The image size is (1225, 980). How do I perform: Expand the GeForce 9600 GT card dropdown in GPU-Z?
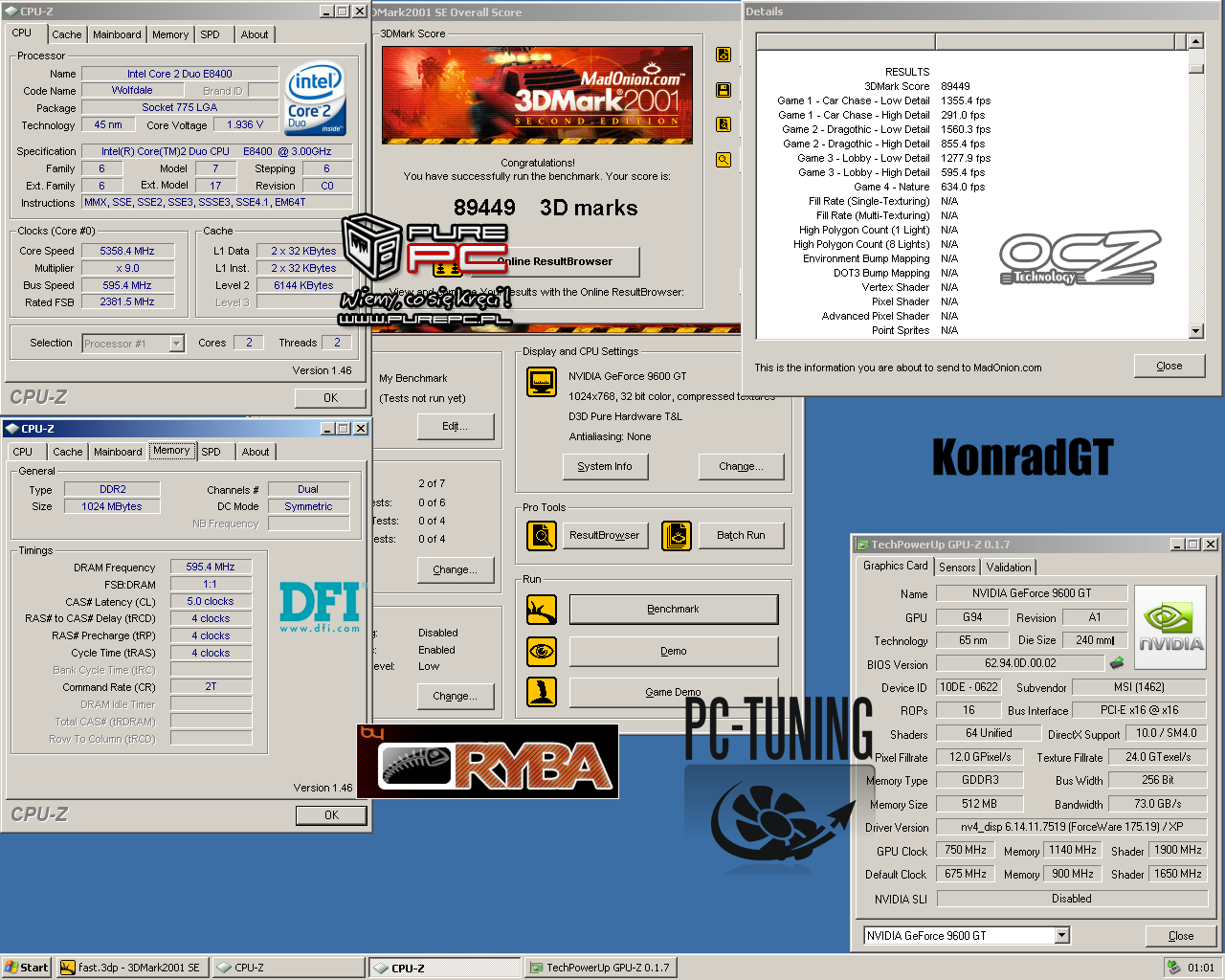pos(1062,936)
